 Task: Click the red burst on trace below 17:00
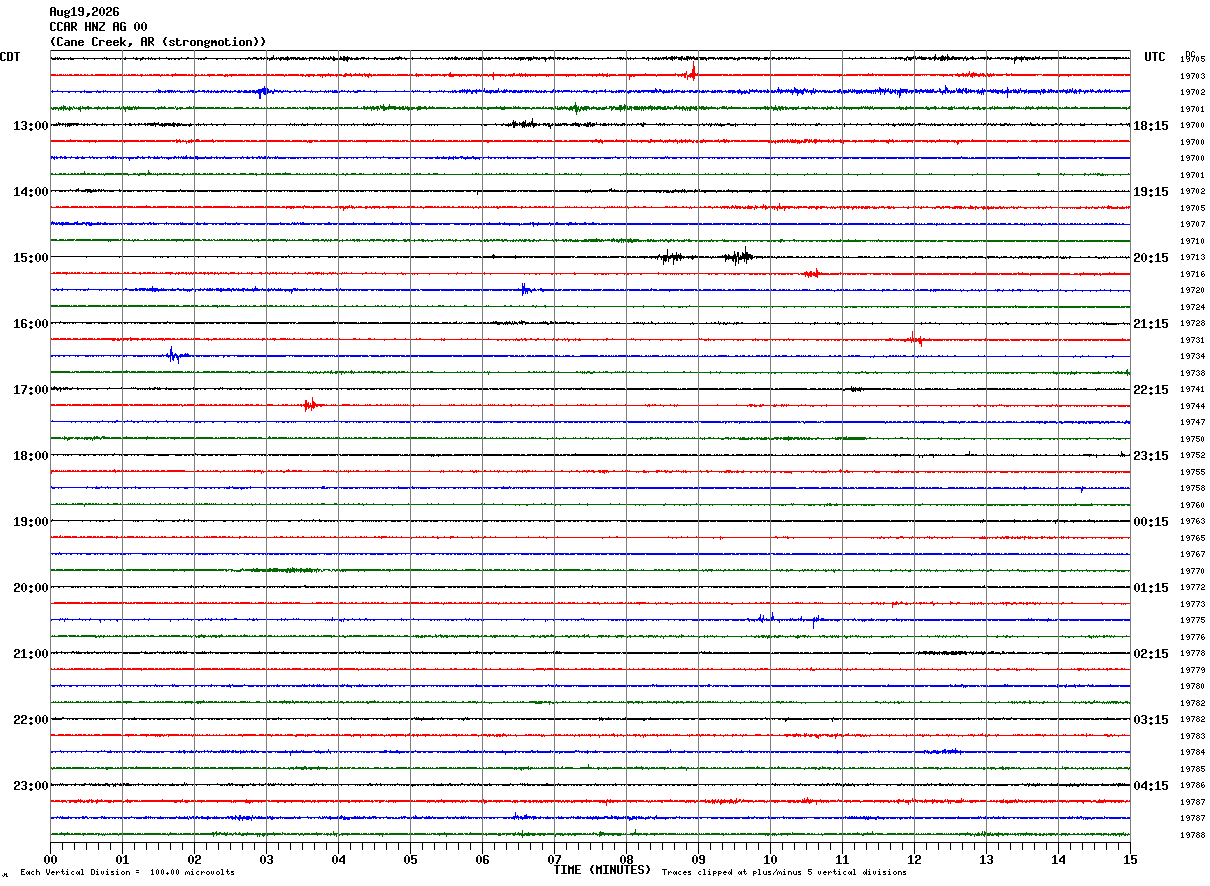pos(312,405)
